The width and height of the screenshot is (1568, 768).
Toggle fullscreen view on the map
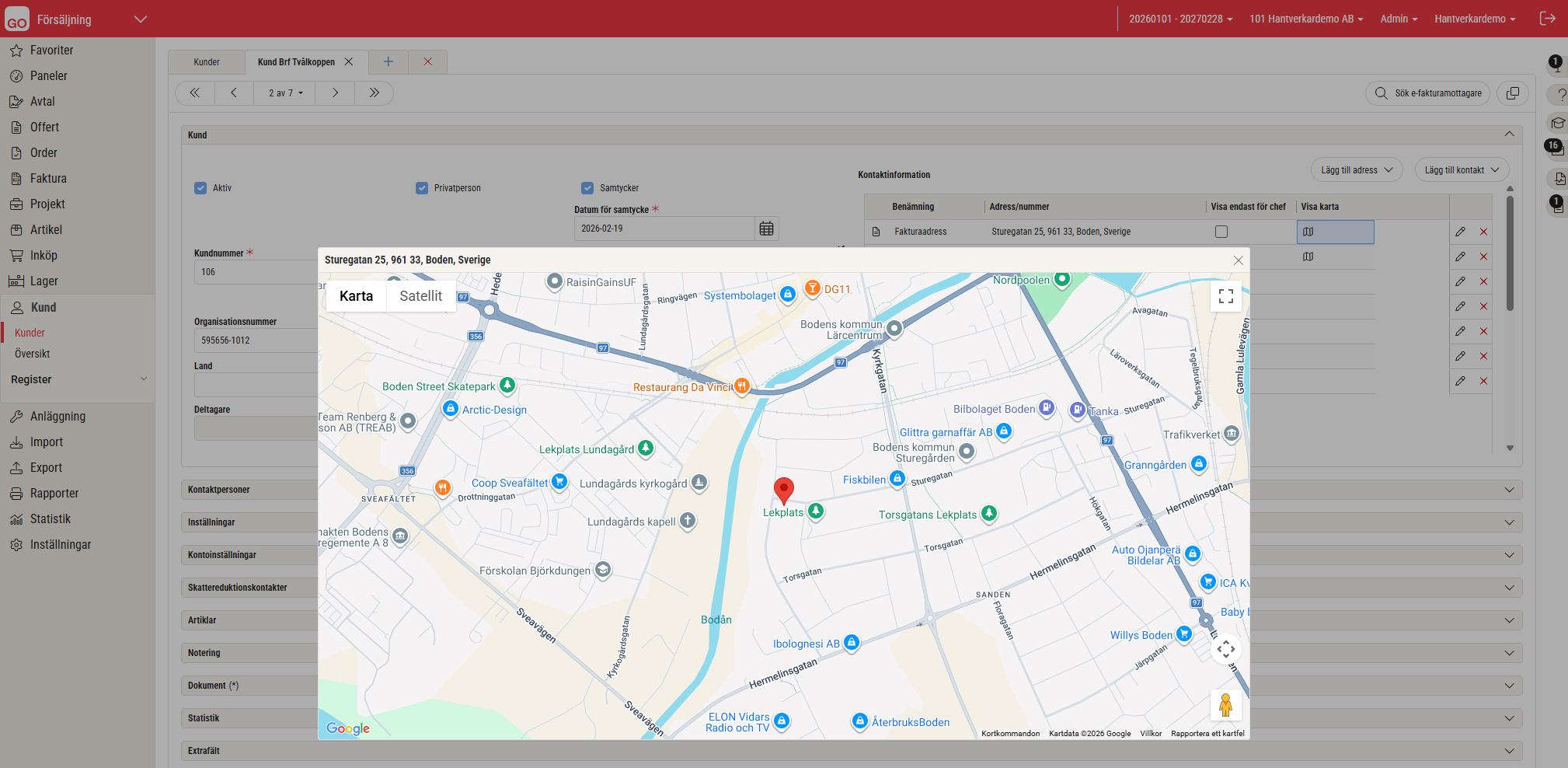(x=1226, y=296)
